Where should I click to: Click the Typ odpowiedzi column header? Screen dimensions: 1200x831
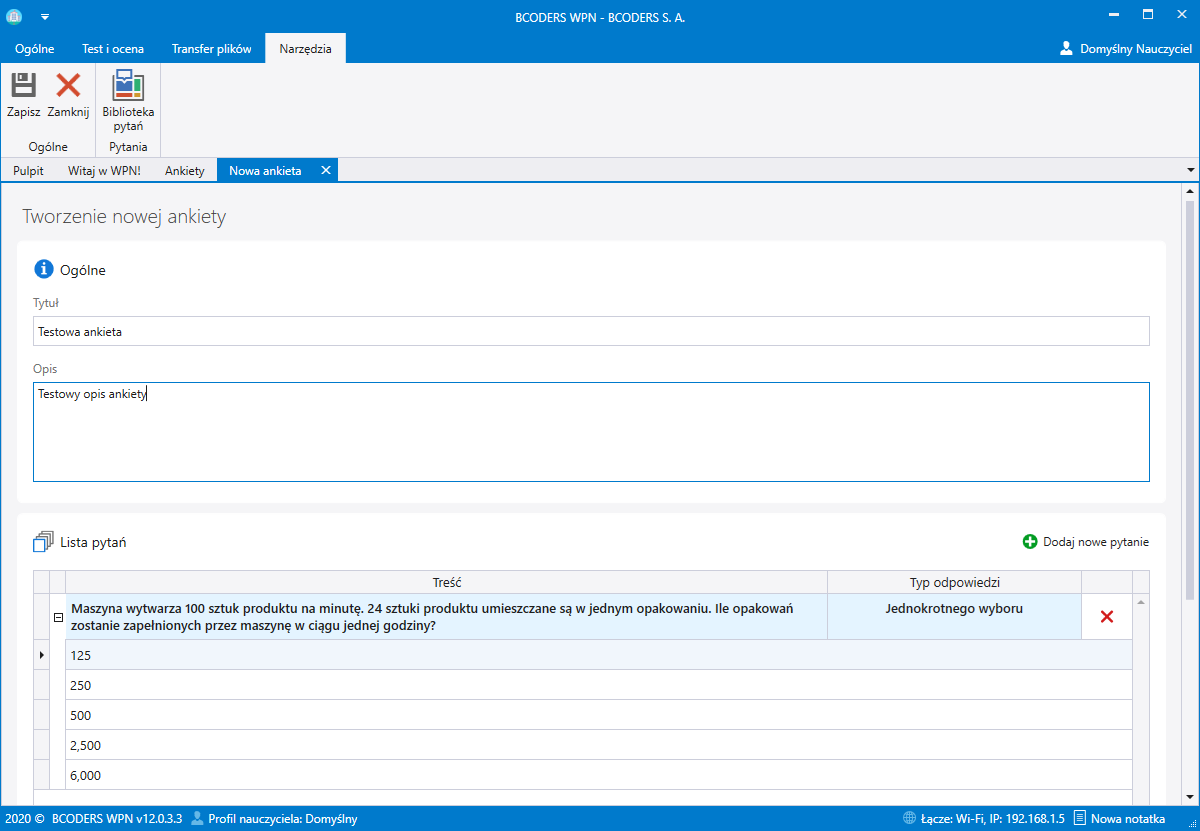point(955,582)
